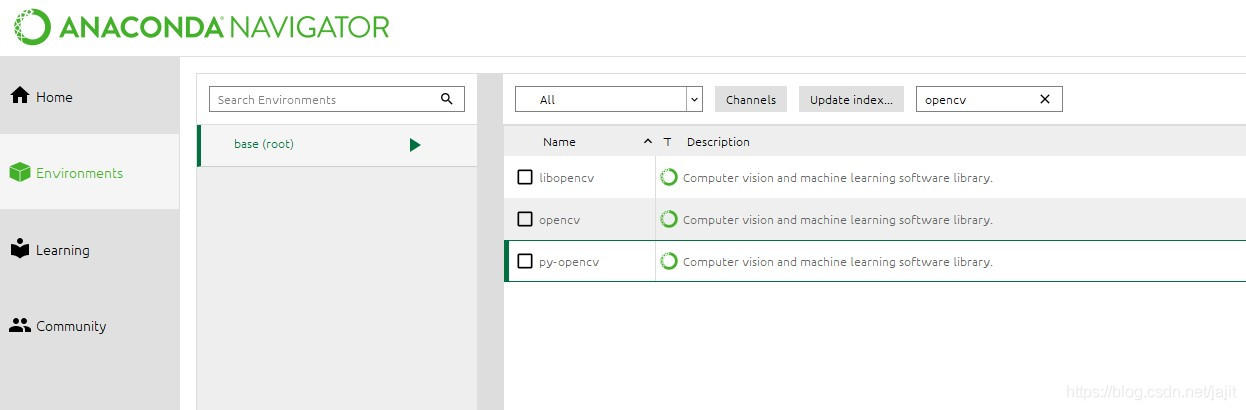Select the py-opencv package checkbox
Screen dimensions: 1246x410
coord(525,261)
